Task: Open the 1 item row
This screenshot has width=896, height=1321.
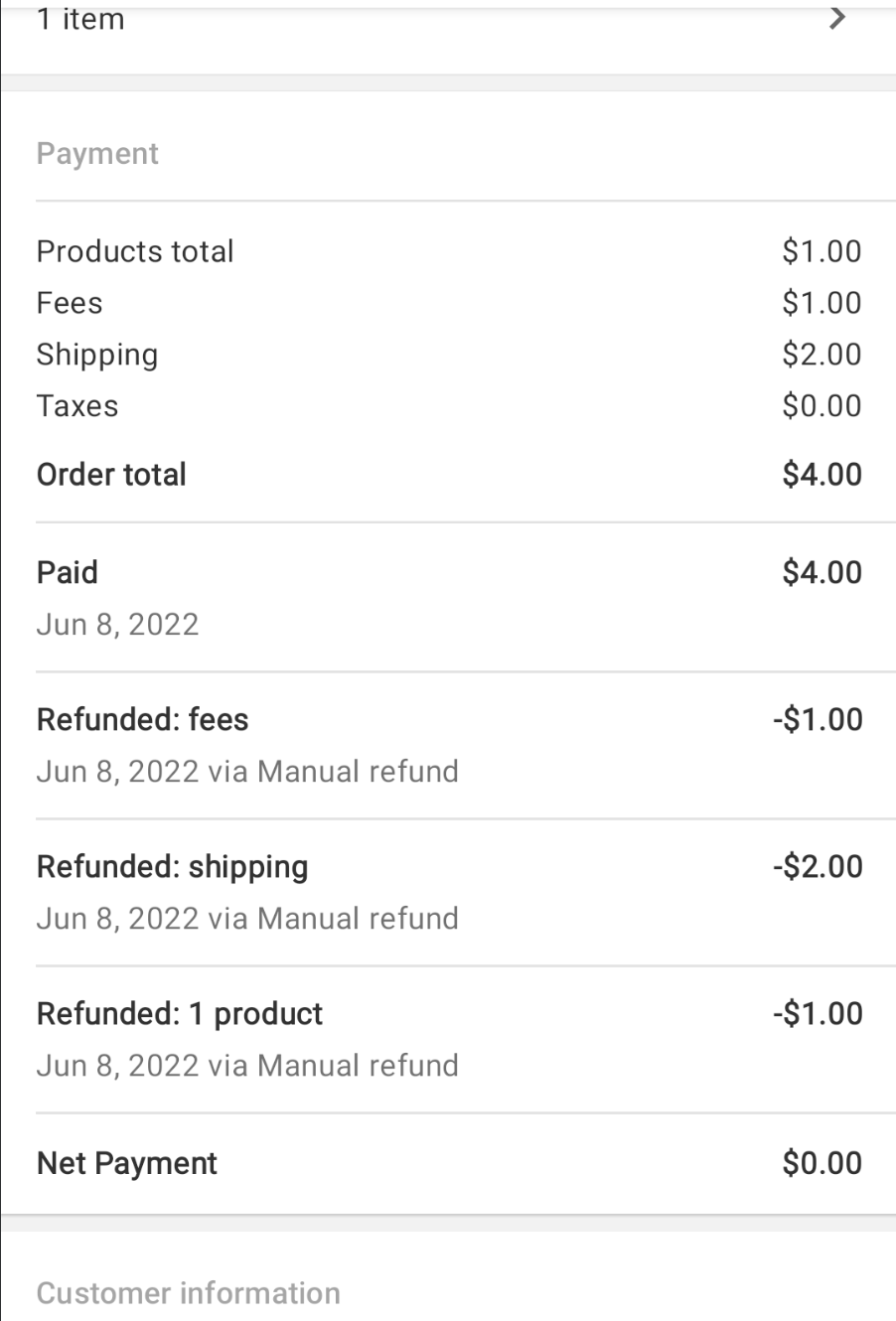Action: point(81,19)
